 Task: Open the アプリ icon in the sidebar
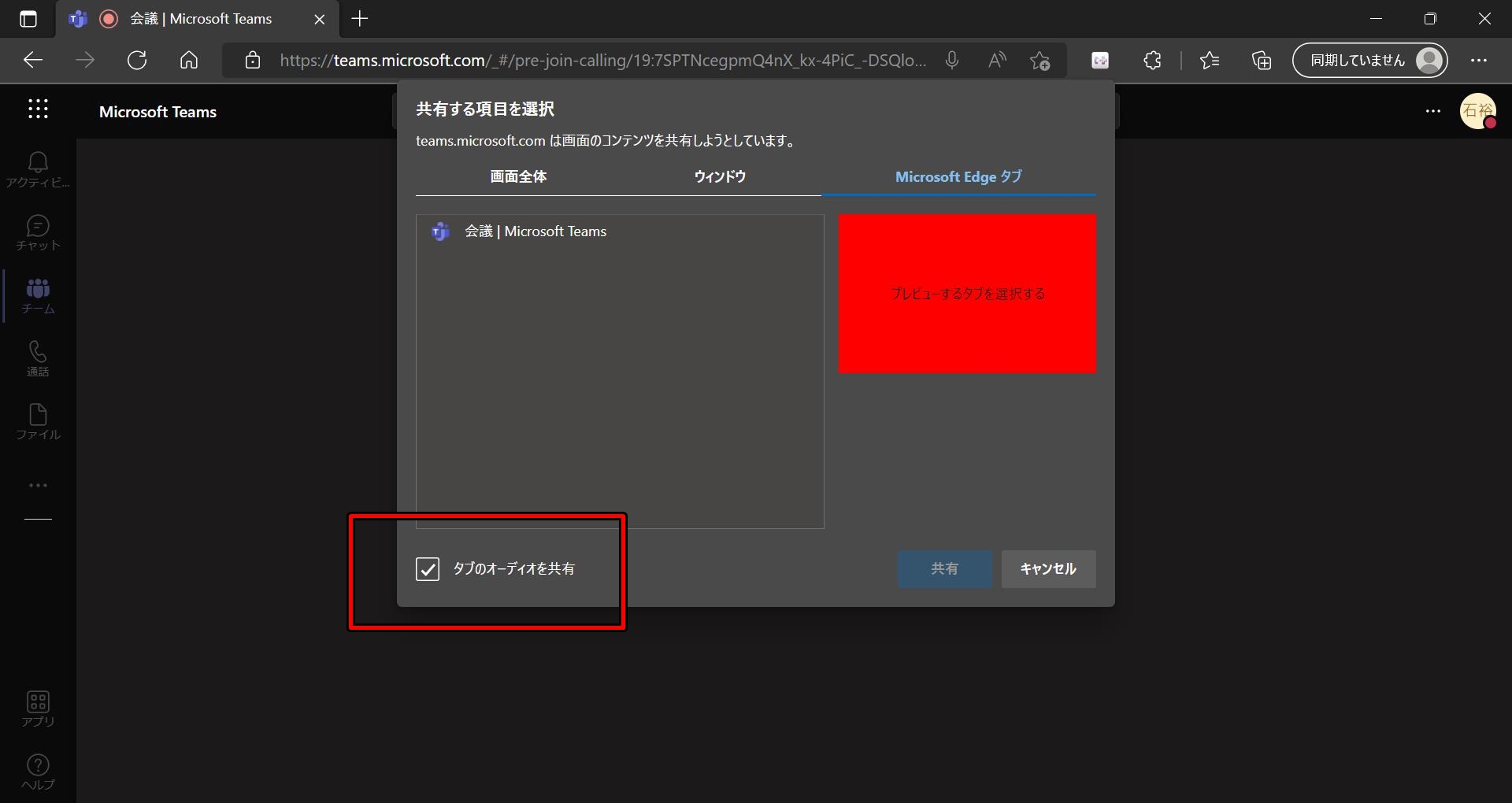[37, 707]
